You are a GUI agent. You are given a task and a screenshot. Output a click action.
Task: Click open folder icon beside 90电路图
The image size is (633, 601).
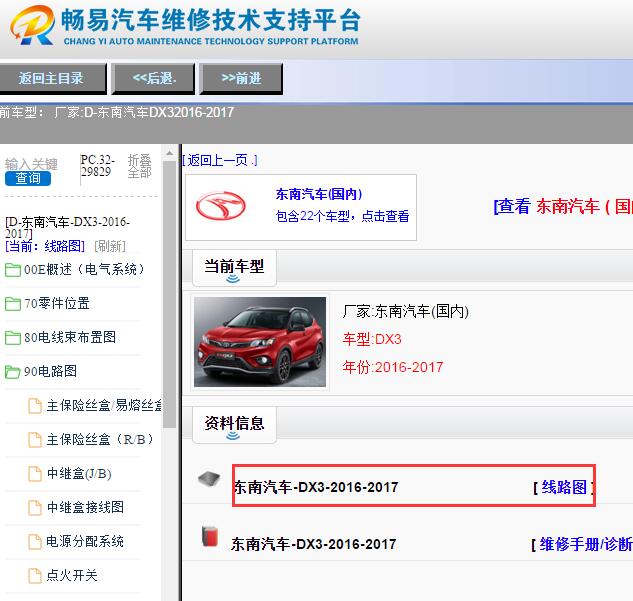pyautogui.click(x=13, y=371)
